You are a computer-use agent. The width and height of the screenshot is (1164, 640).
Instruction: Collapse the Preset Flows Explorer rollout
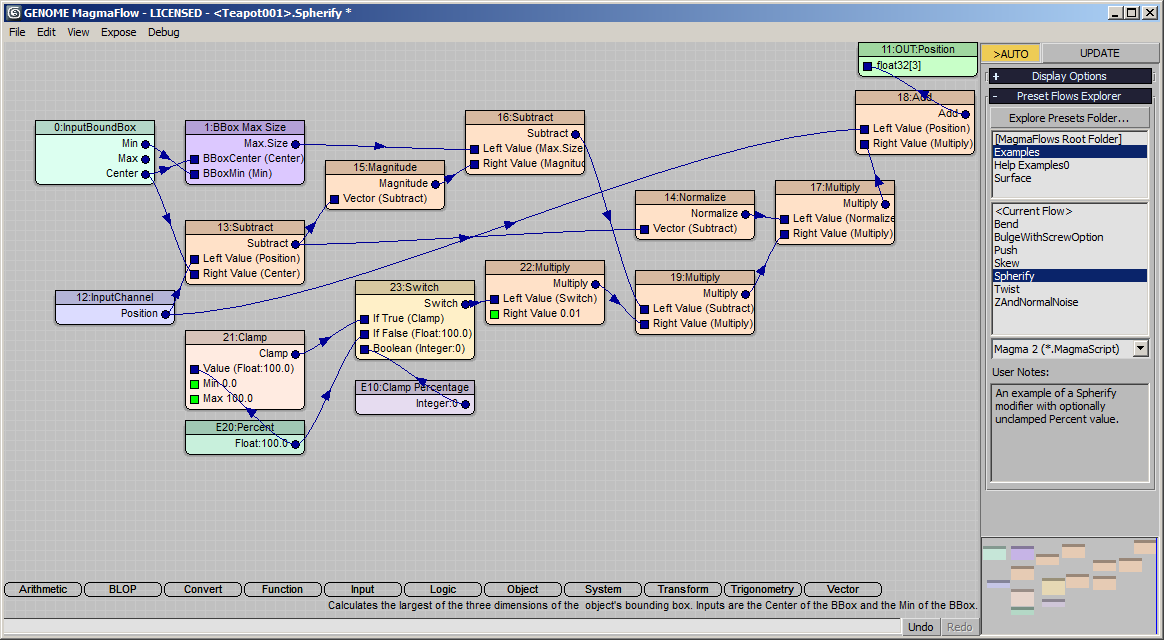1070,96
